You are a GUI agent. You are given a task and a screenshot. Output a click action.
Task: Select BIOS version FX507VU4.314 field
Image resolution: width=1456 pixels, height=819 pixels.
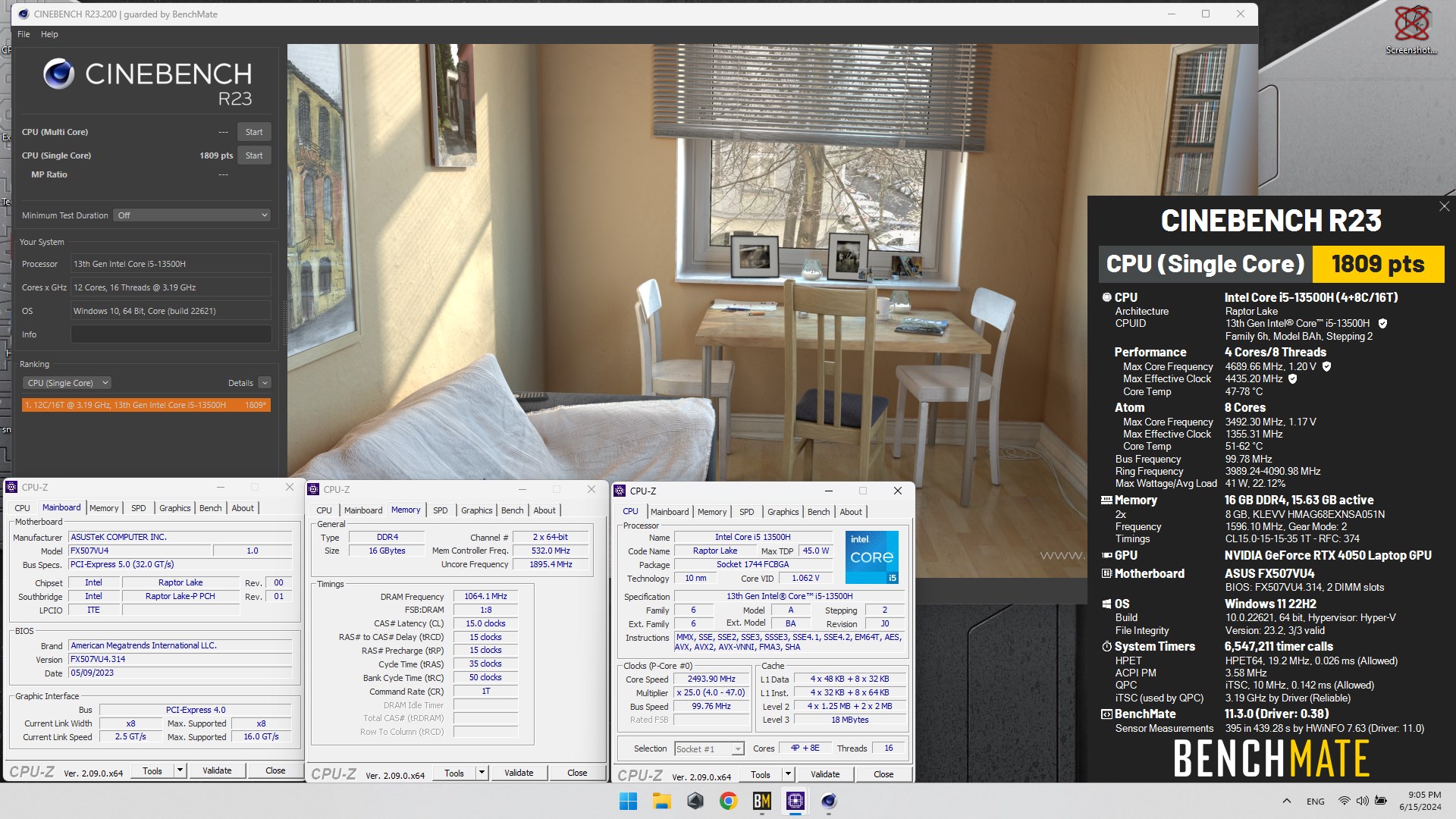(x=180, y=659)
